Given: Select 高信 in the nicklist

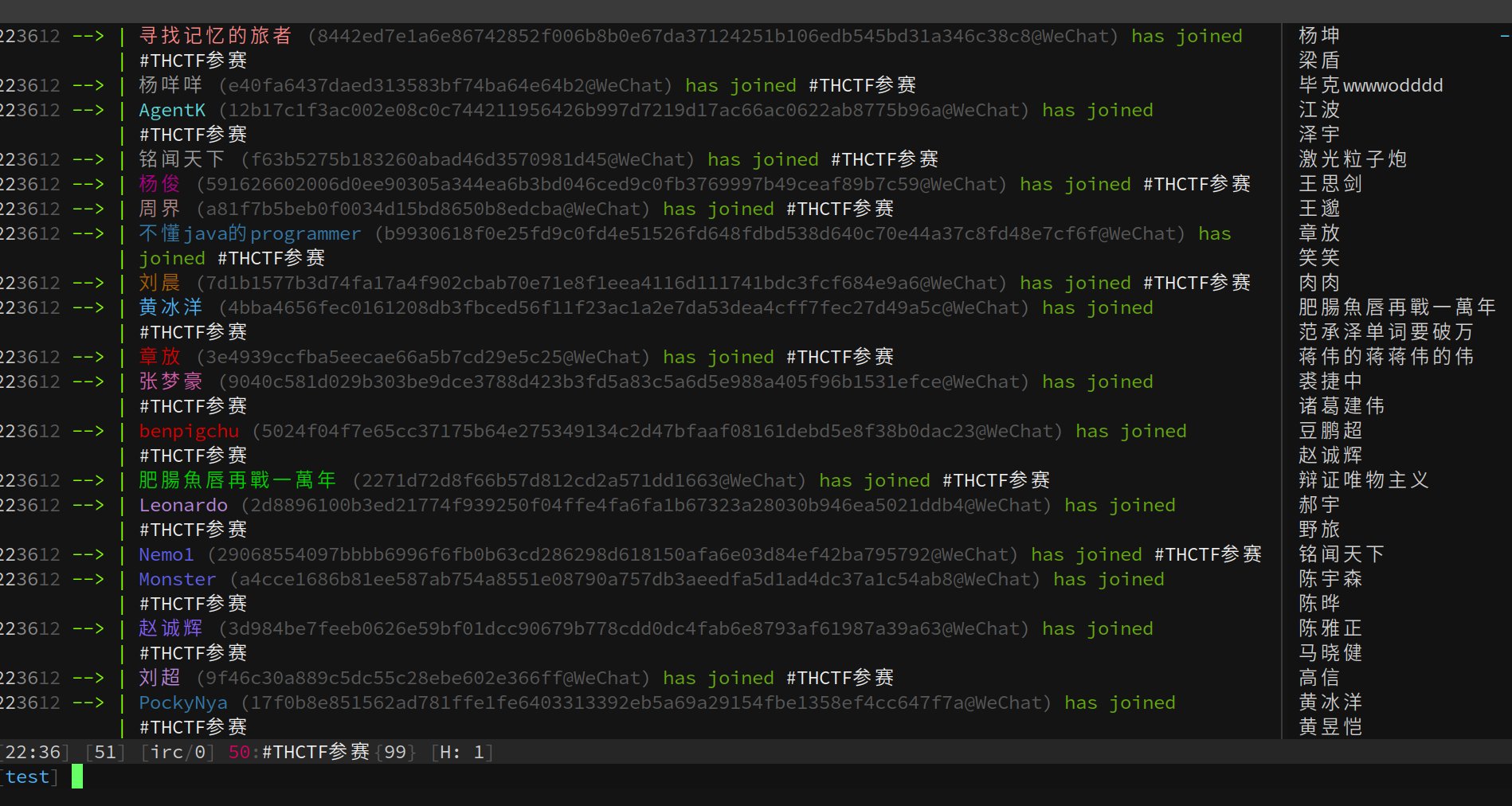Looking at the screenshot, I should pos(1319,678).
